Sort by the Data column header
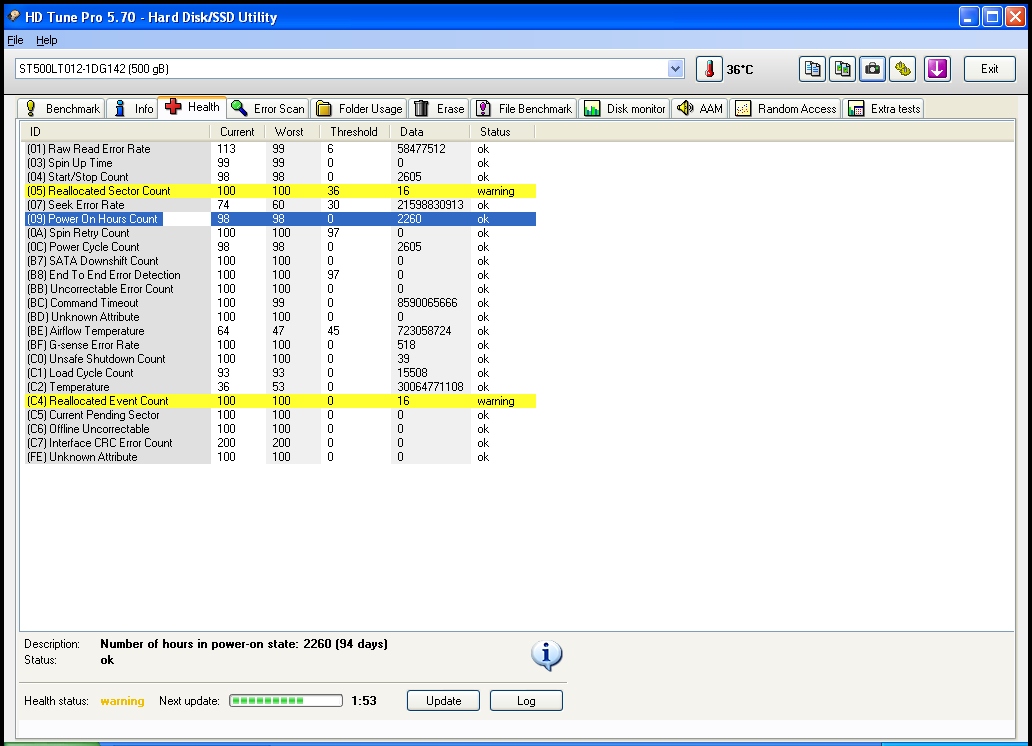Viewport: 1032px width, 746px height. (x=430, y=132)
